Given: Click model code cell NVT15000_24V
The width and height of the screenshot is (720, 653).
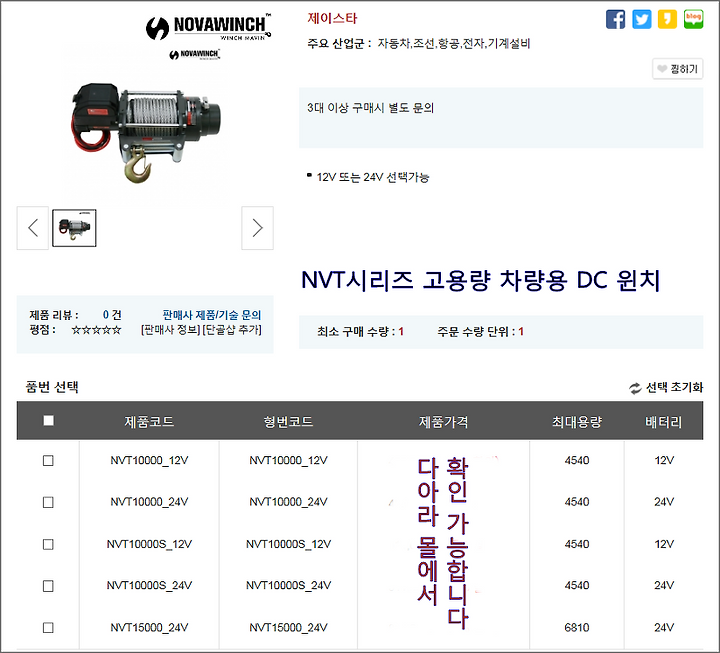Looking at the screenshot, I should tap(288, 628).
